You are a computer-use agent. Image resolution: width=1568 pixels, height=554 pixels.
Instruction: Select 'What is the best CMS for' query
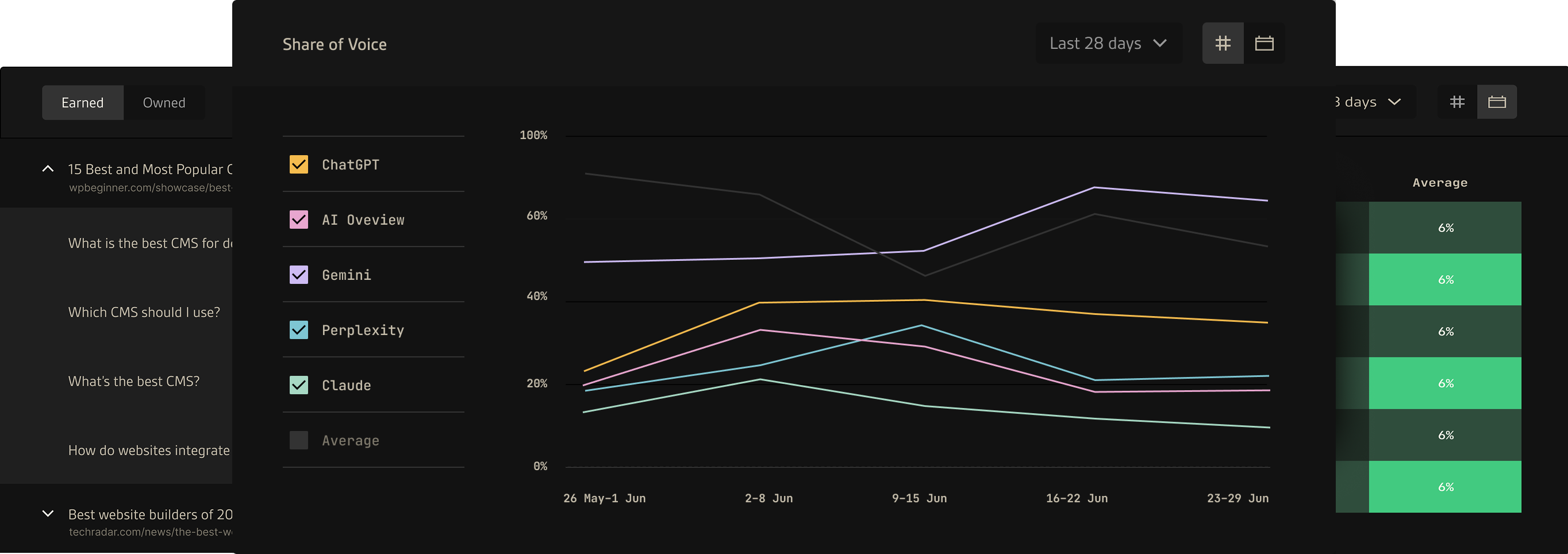click(x=151, y=243)
